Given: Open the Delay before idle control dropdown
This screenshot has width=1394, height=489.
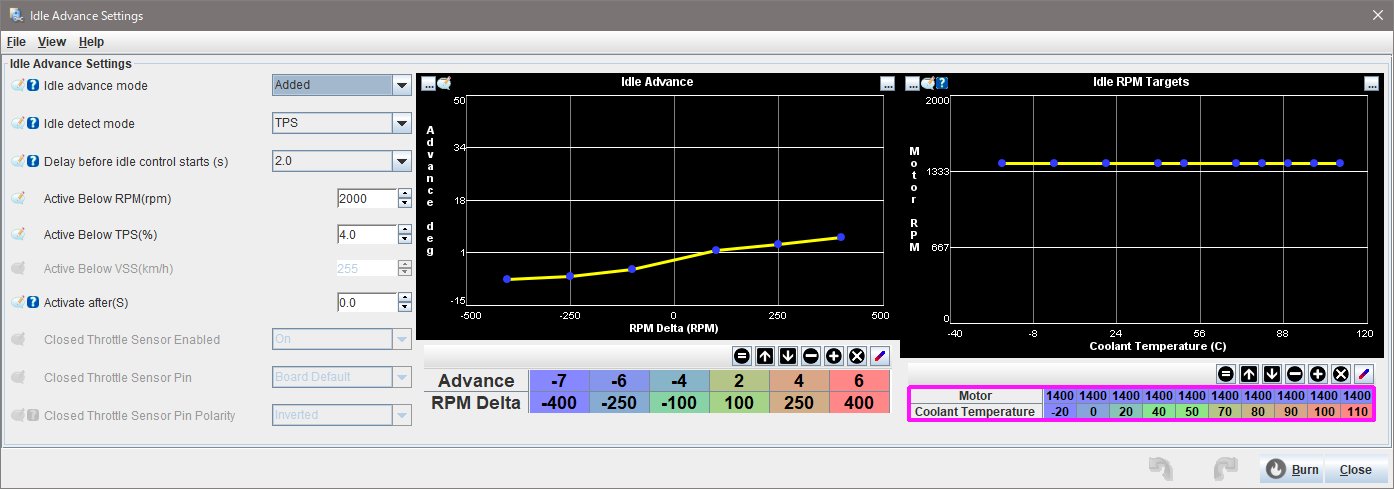Looking at the screenshot, I should coord(402,160).
